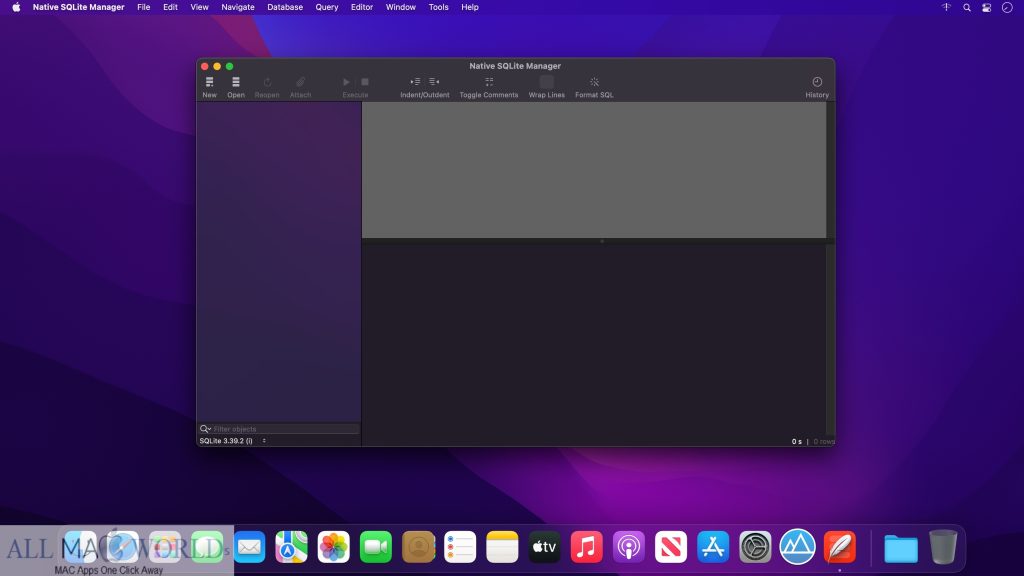The height and width of the screenshot is (576, 1024).
Task: Click the clock icon in menu bar
Action: click(x=1007, y=7)
